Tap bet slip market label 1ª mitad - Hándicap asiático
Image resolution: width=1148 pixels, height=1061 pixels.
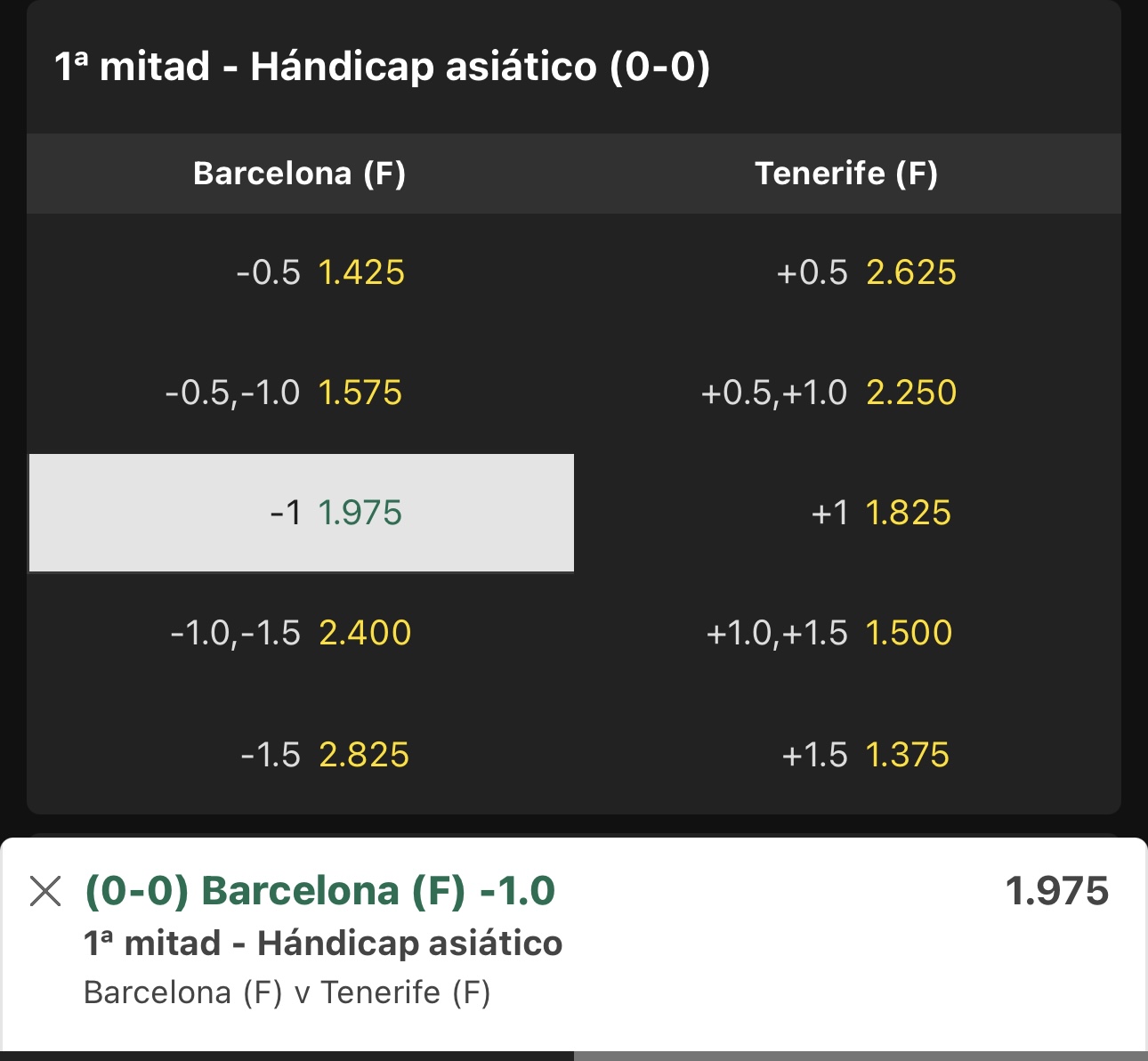coord(322,943)
